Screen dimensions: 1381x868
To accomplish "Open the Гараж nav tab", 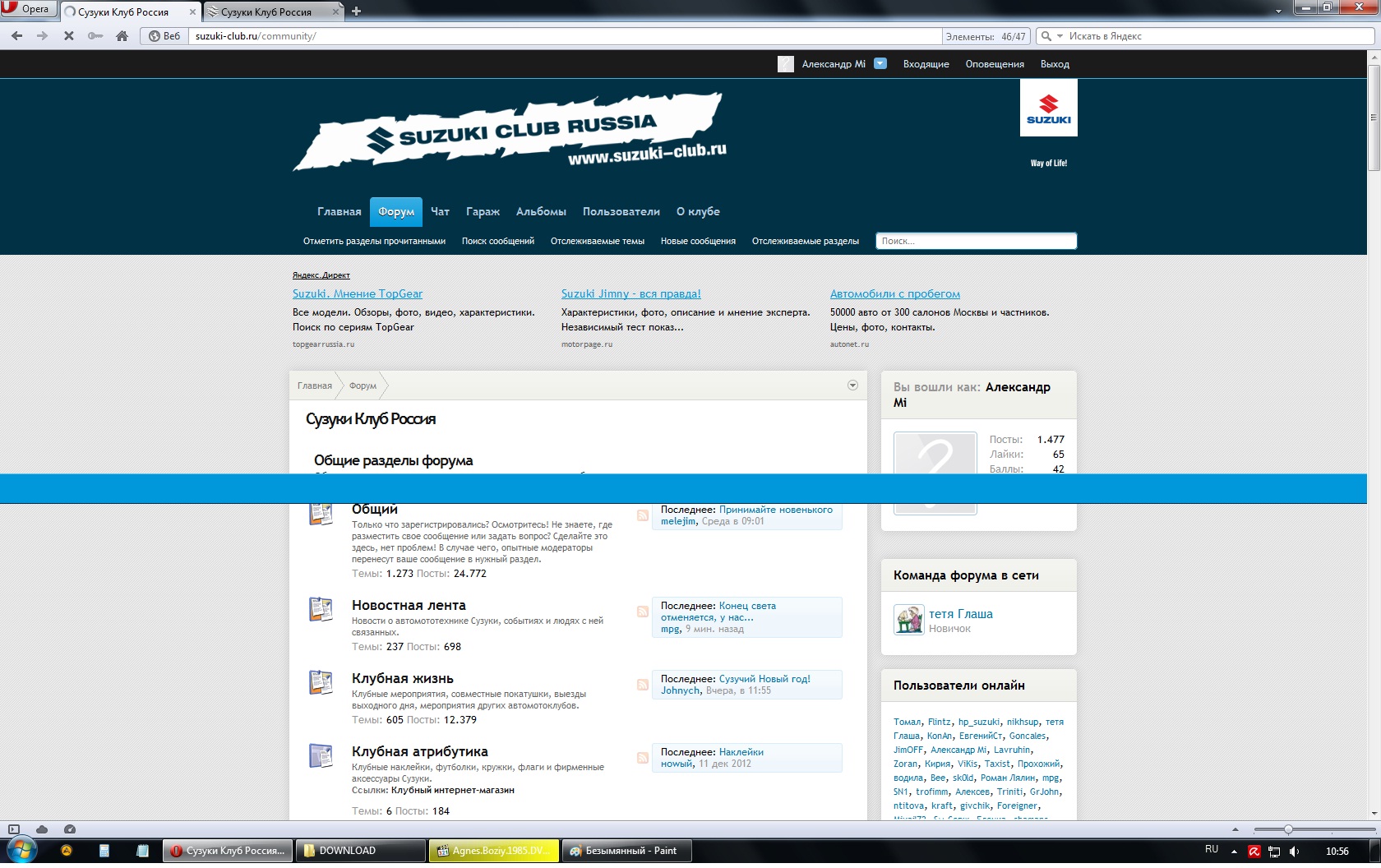I will (x=483, y=212).
